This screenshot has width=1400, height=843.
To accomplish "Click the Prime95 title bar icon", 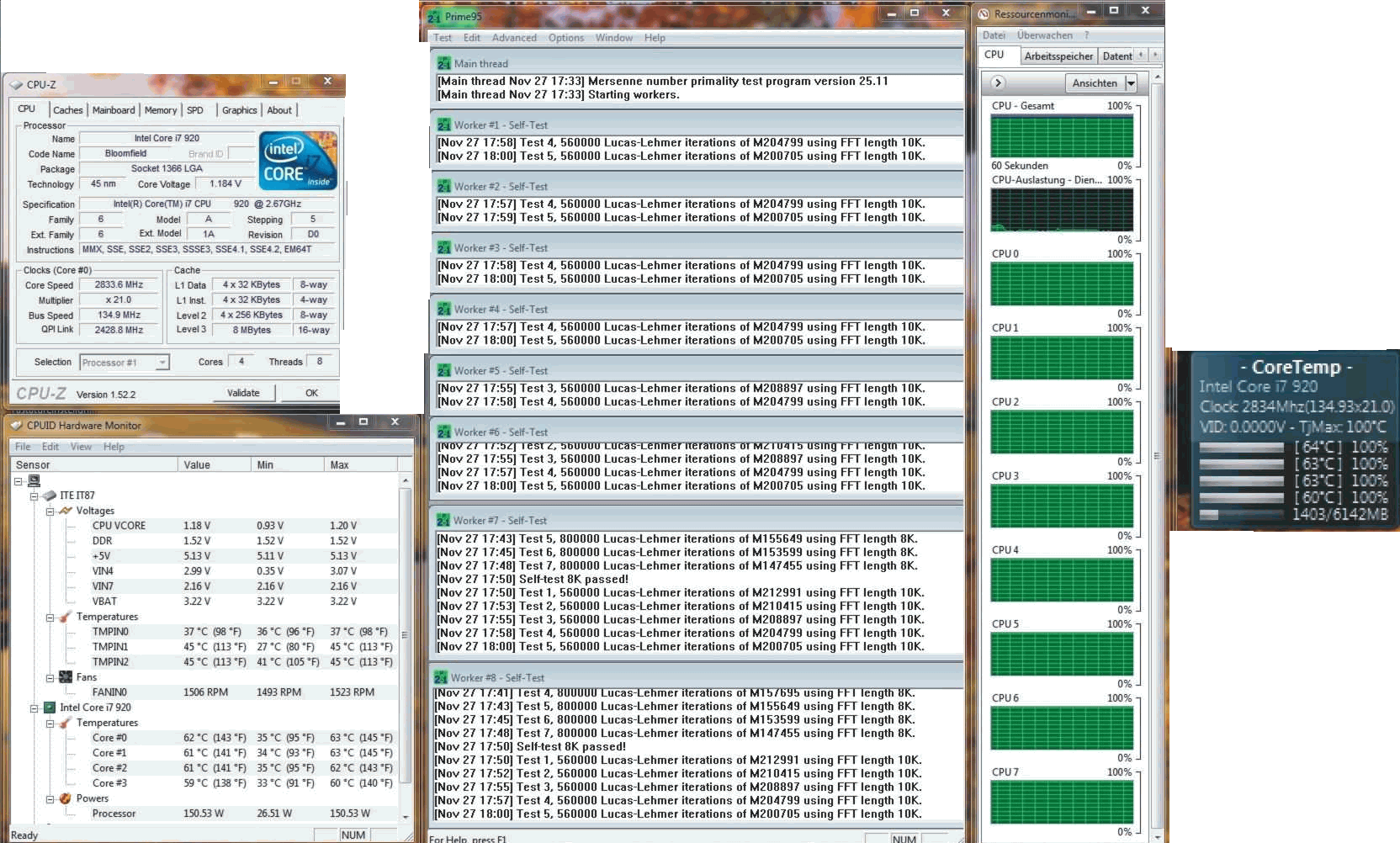I will point(434,17).
